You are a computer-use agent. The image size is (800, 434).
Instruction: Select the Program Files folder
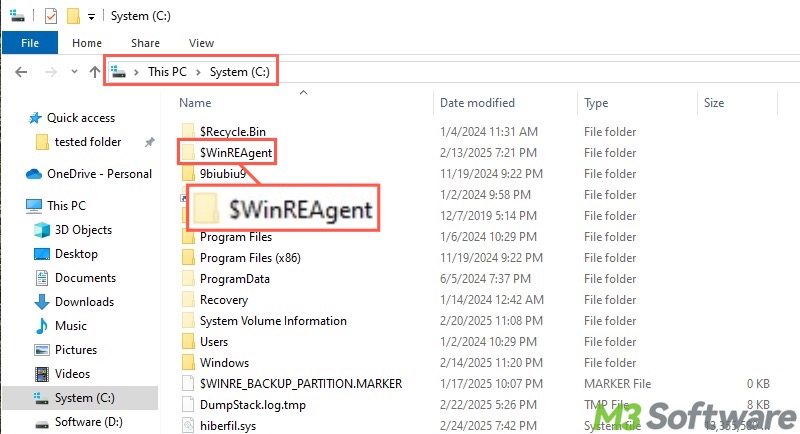236,237
